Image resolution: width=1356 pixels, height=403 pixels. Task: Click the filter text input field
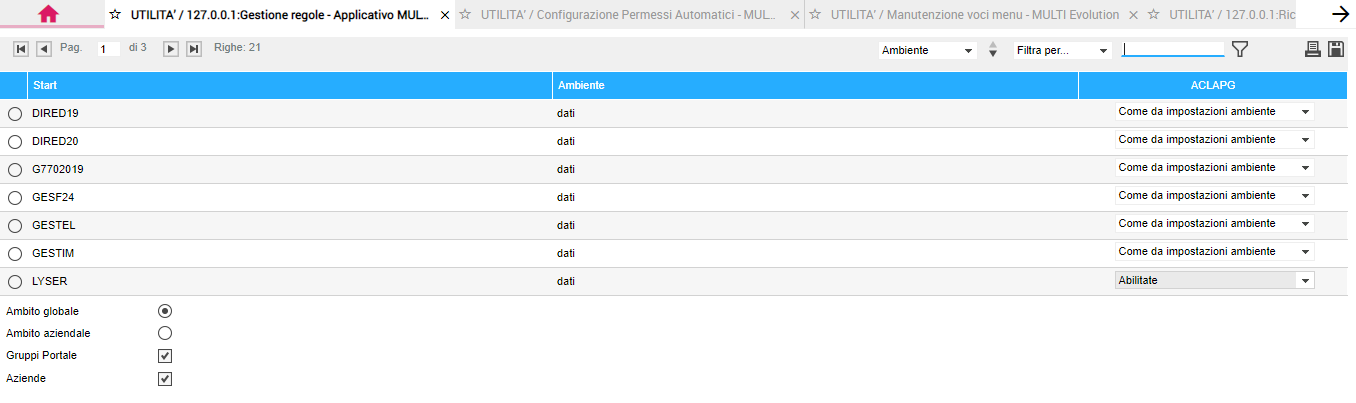tap(1172, 49)
